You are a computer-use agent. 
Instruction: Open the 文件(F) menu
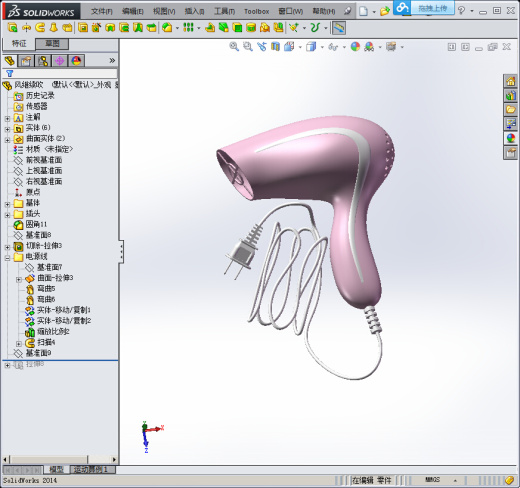click(x=102, y=11)
